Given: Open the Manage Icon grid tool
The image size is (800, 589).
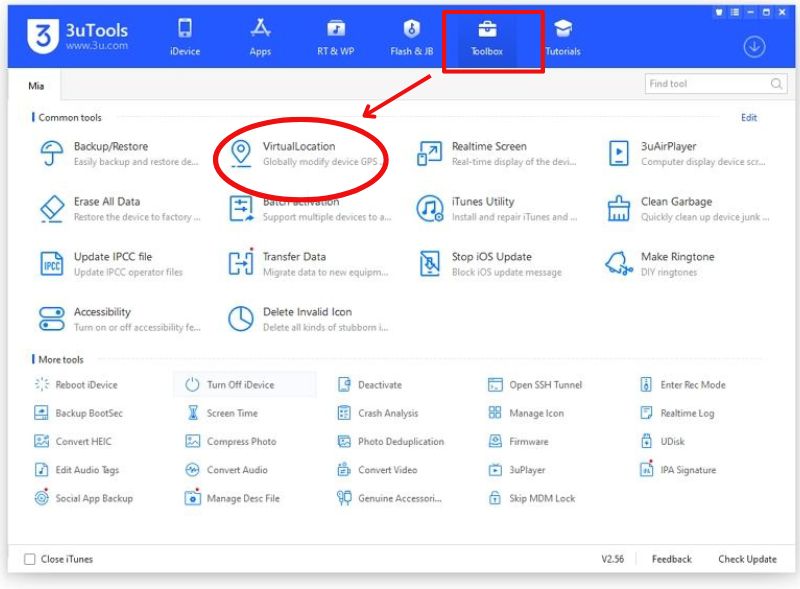Looking at the screenshot, I should pyautogui.click(x=526, y=413).
